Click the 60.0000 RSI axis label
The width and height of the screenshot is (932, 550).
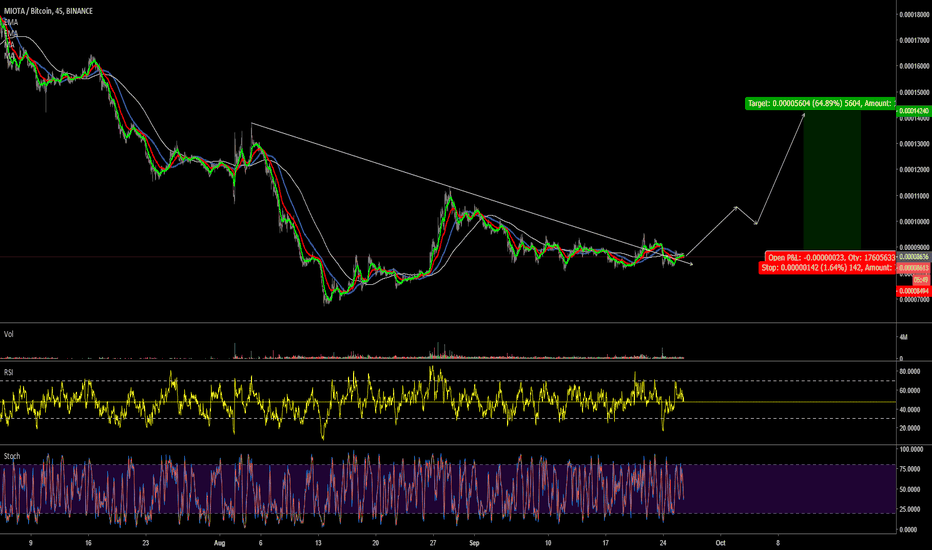[x=910, y=391]
